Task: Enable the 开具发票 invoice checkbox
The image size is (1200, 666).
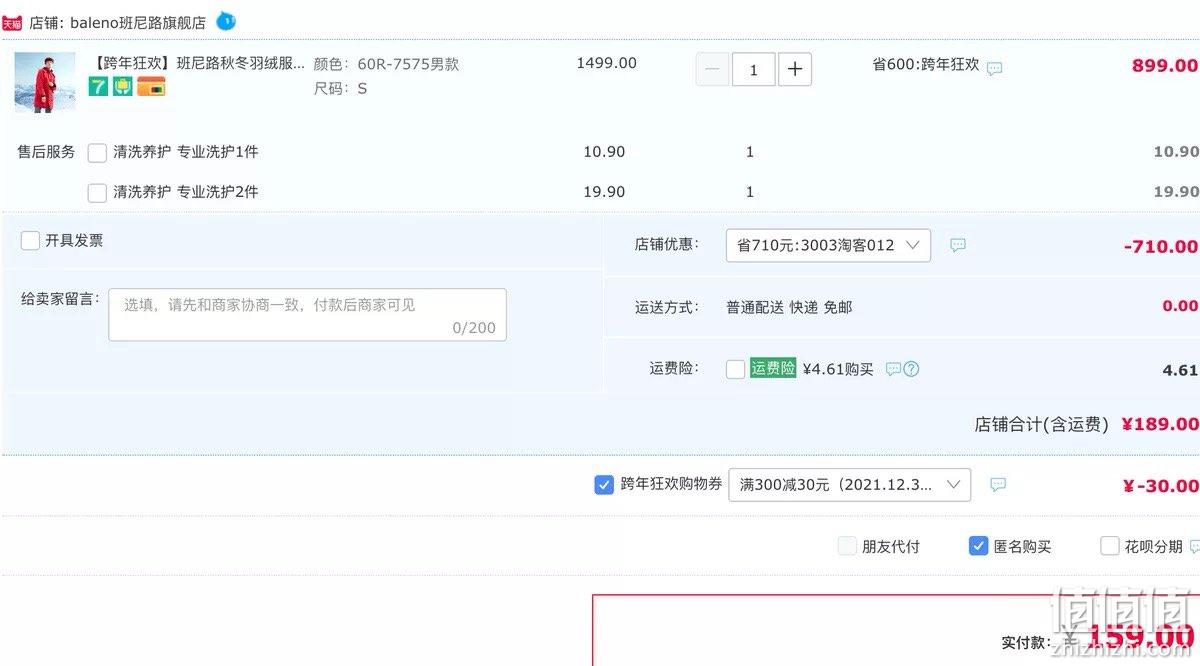Action: point(30,241)
